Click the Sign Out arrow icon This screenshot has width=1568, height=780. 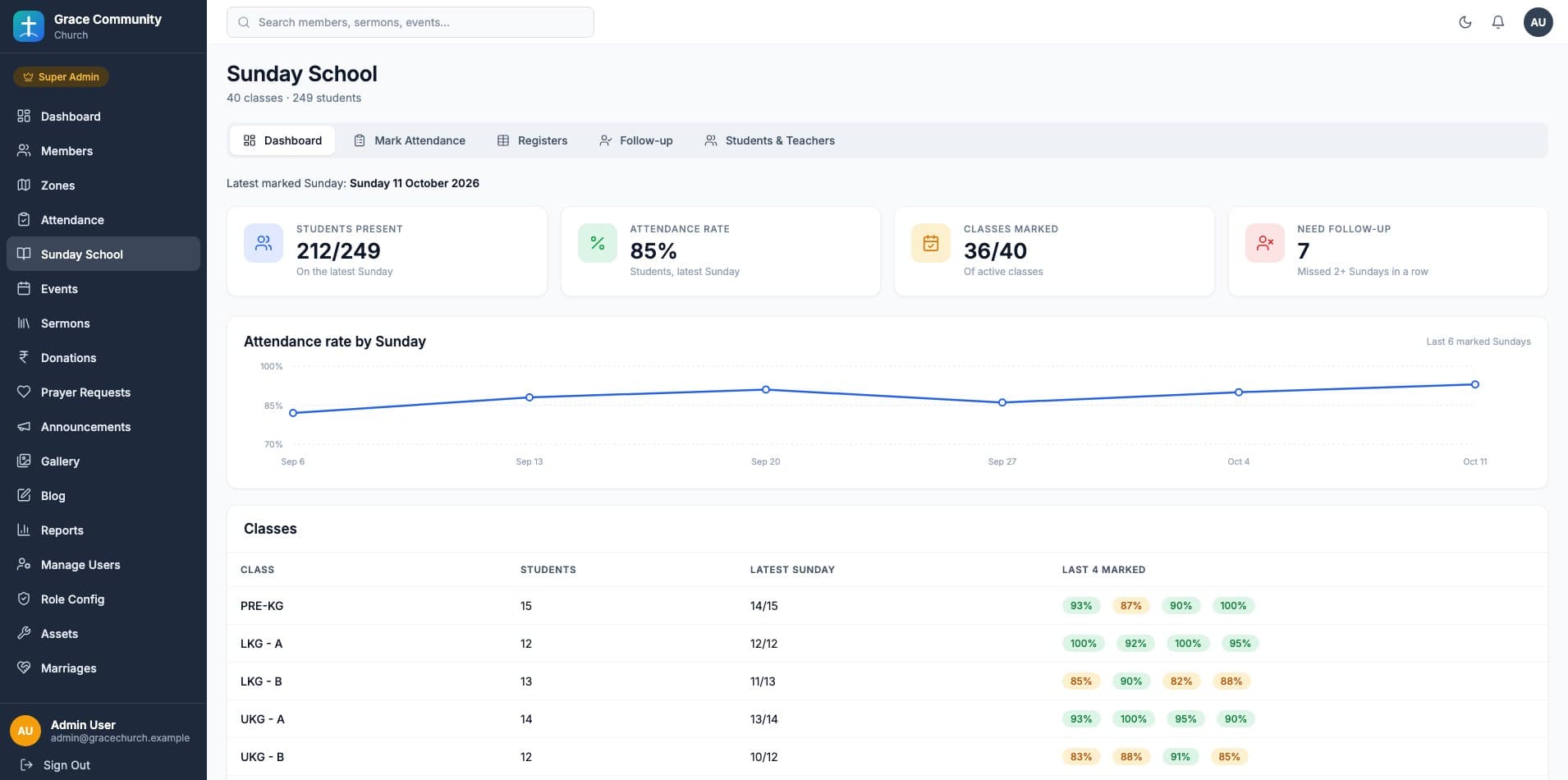click(x=26, y=764)
